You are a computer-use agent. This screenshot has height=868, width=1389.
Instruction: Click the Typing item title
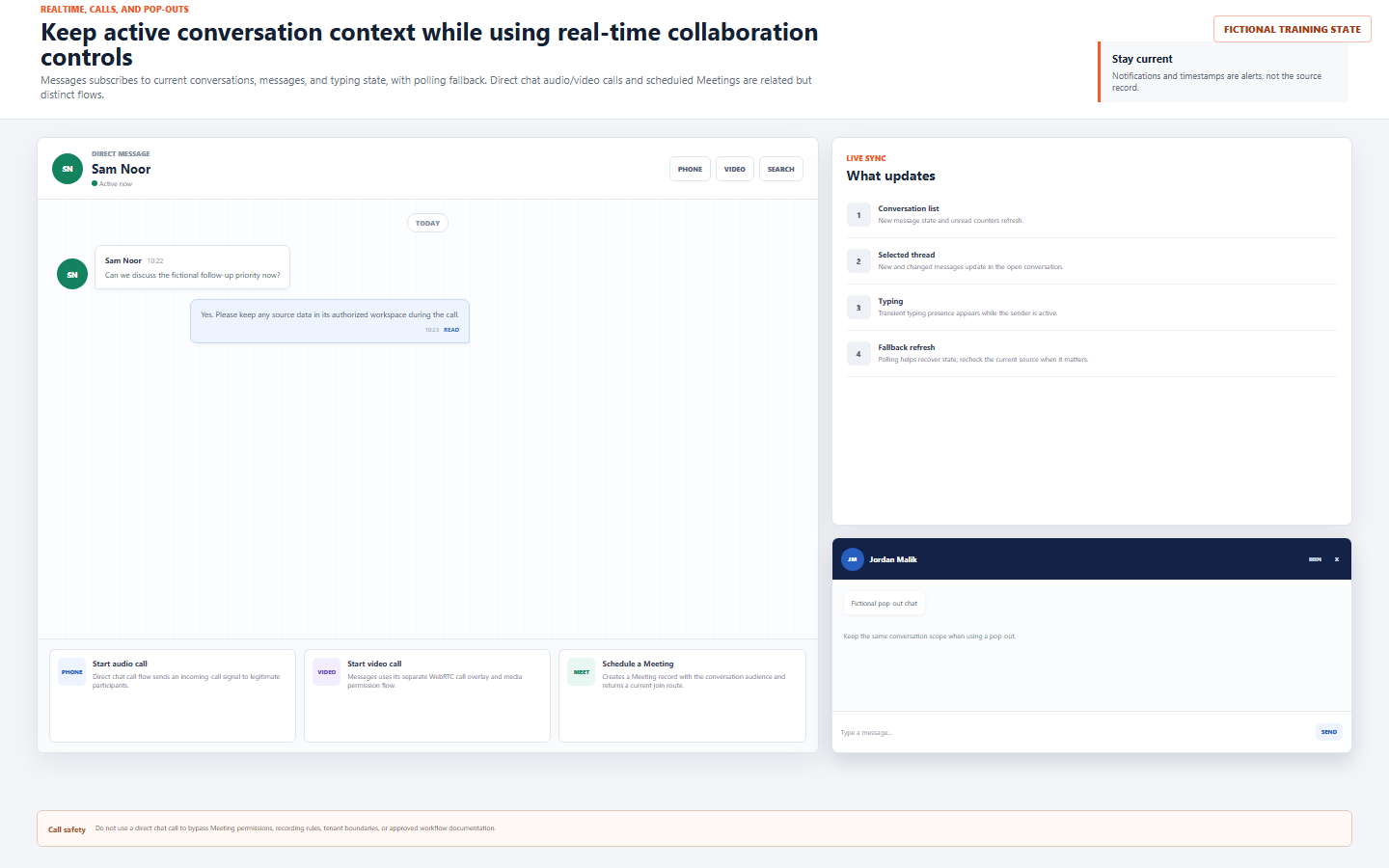point(890,301)
